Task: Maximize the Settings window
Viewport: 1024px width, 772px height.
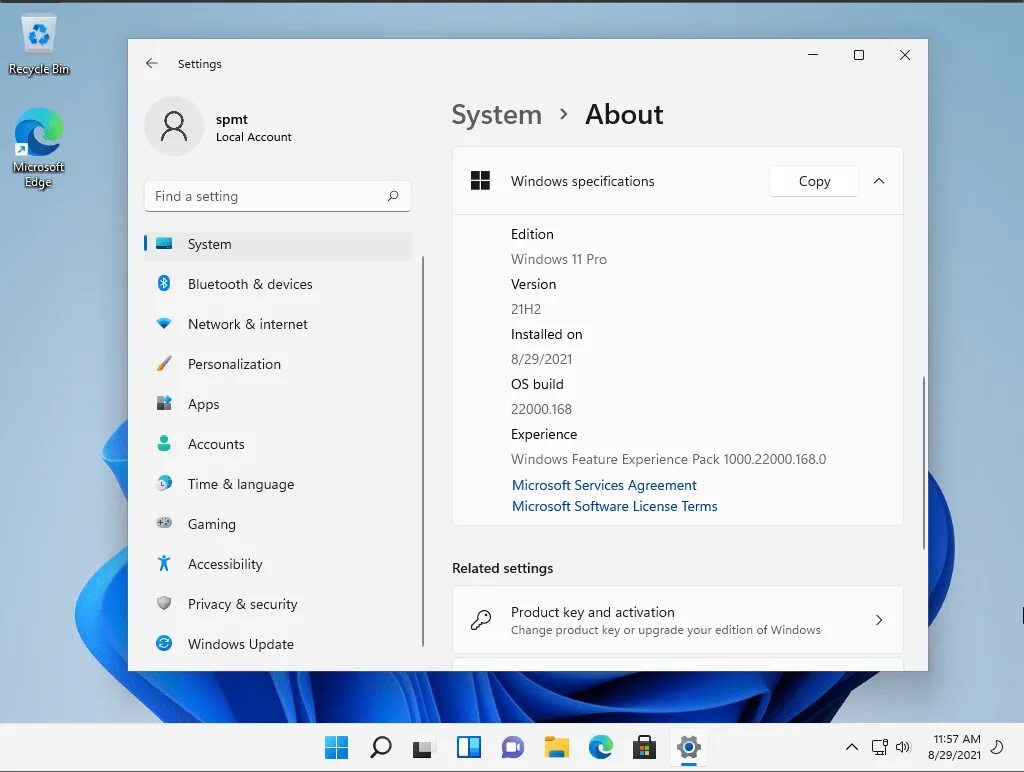Action: tap(859, 55)
